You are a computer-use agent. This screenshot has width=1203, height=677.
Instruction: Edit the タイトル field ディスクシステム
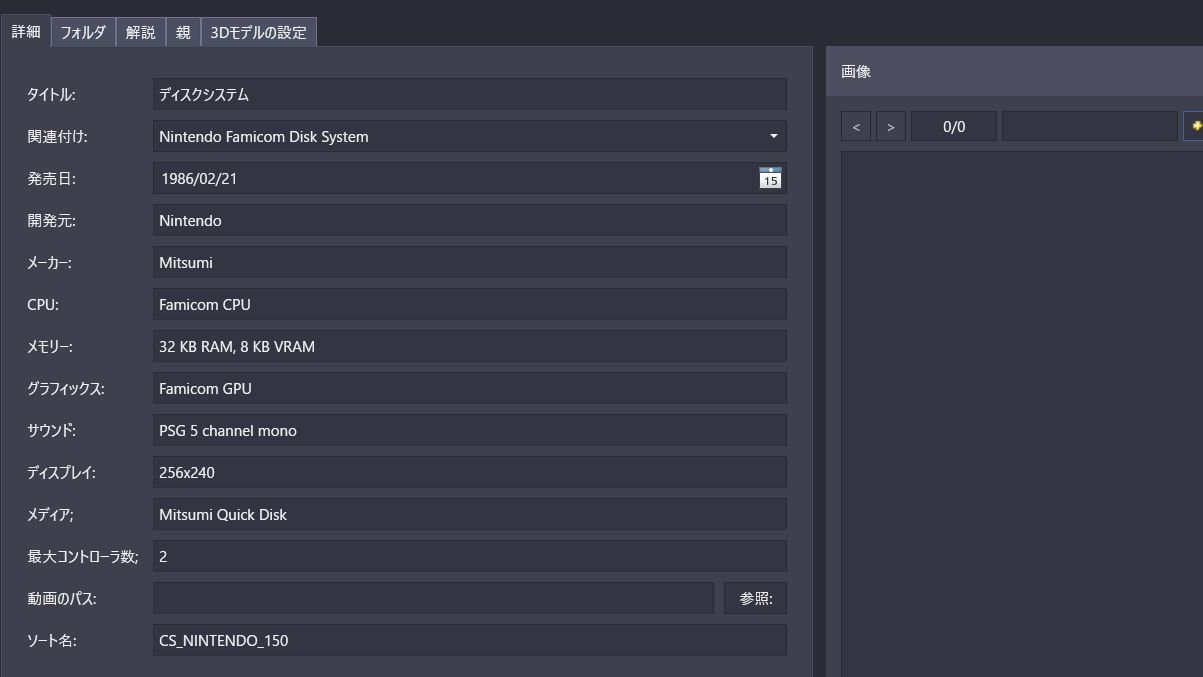[470, 94]
